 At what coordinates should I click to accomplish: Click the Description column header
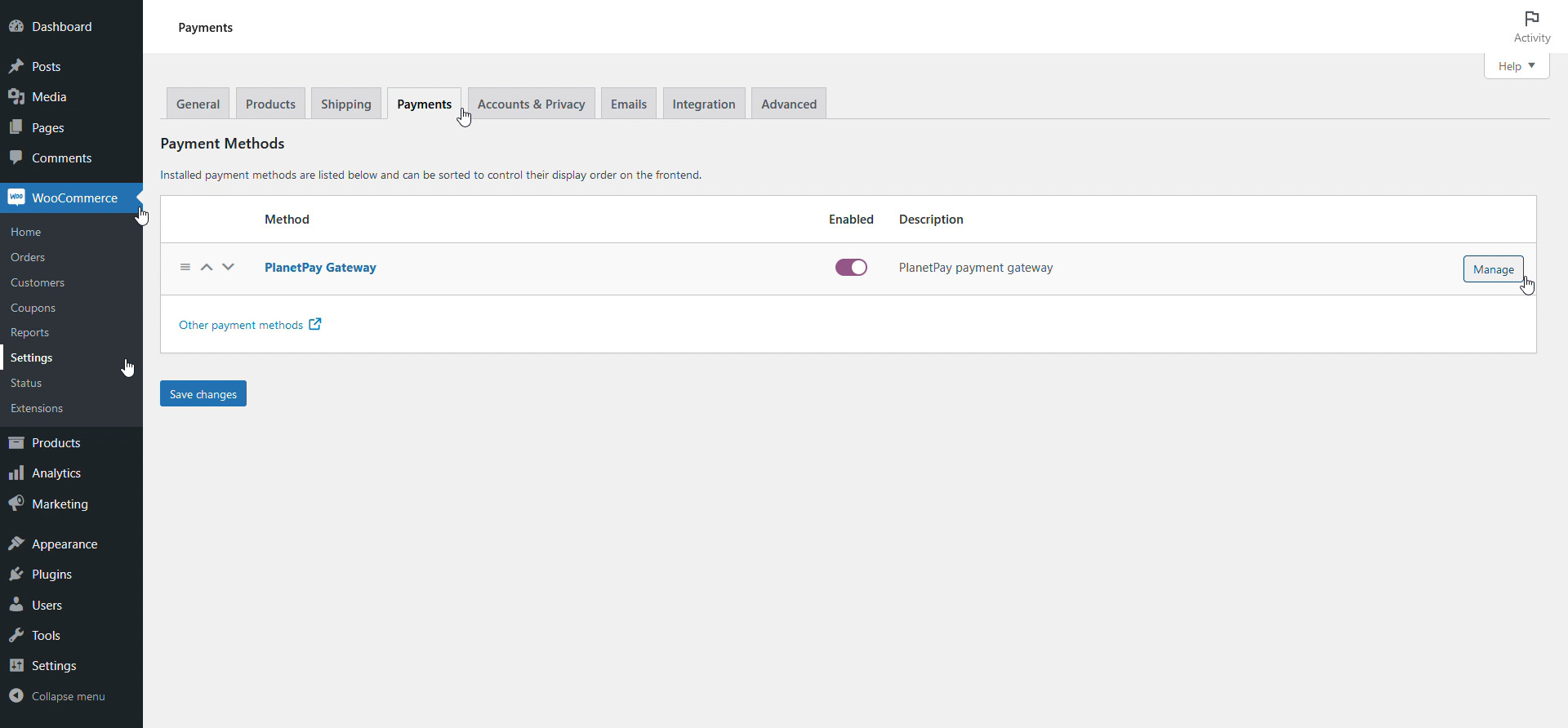coord(931,219)
